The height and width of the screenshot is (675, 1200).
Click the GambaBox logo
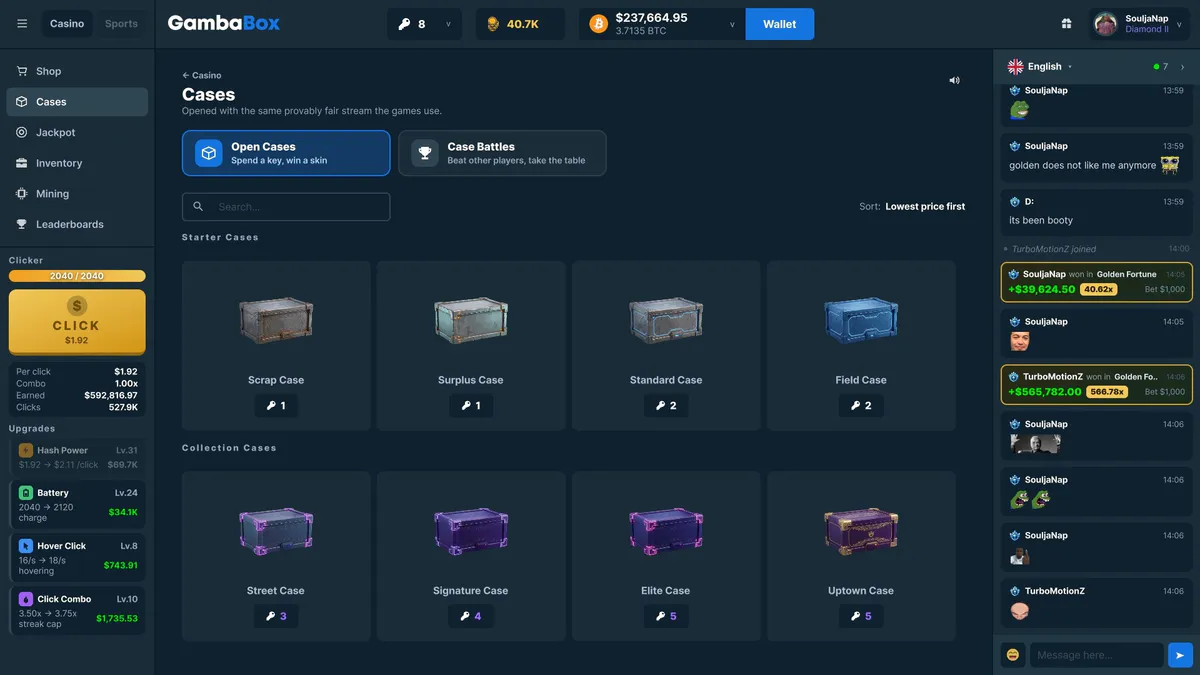(224, 23)
